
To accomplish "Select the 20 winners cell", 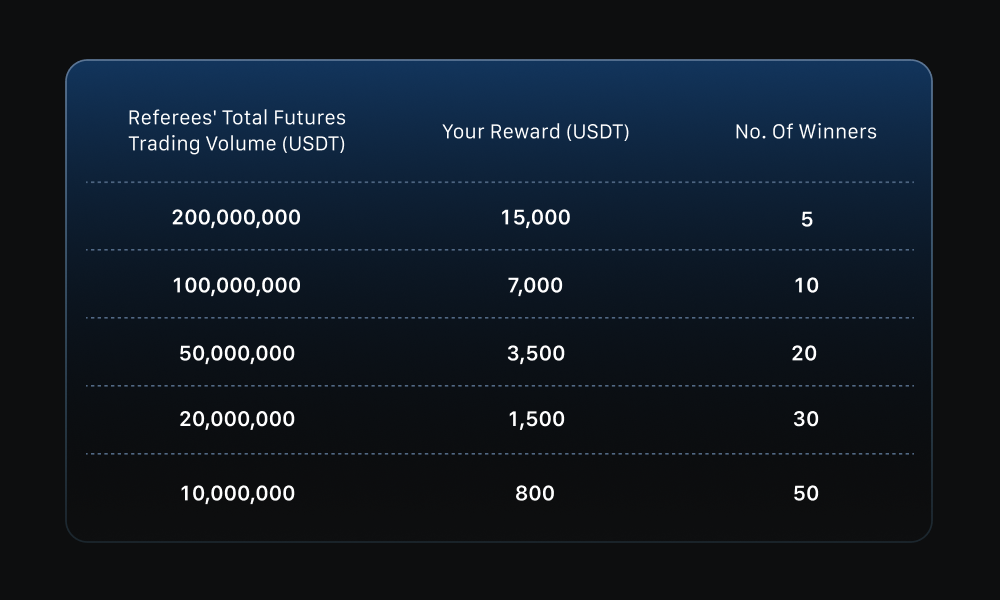I will 804,353.
